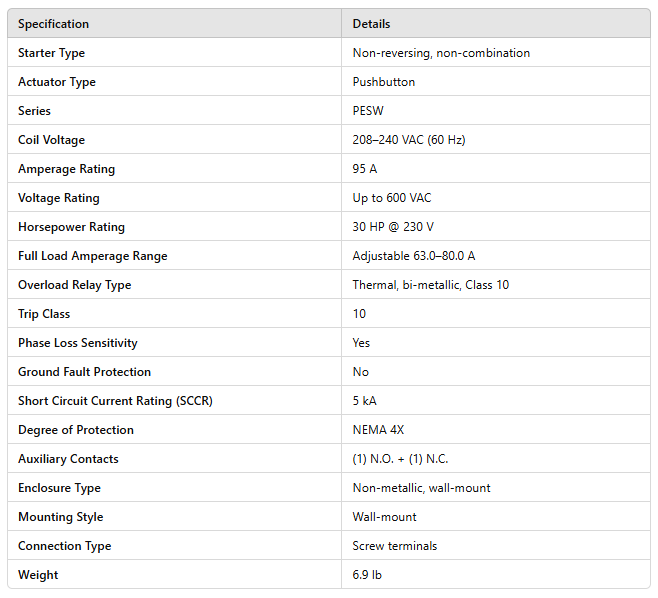Select the Coil Voltage row label

point(51,140)
